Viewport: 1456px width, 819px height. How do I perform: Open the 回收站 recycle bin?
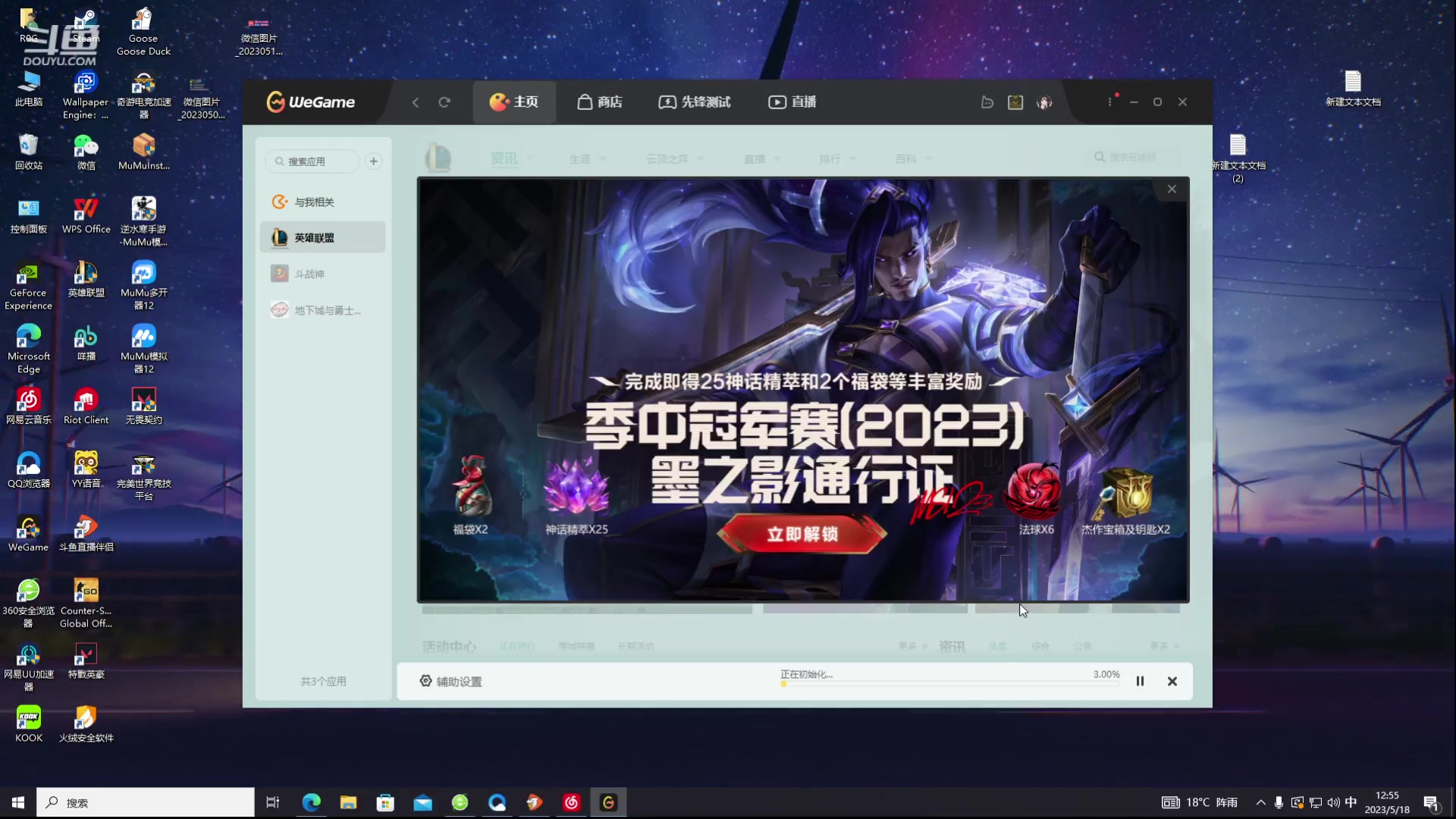[x=28, y=152]
